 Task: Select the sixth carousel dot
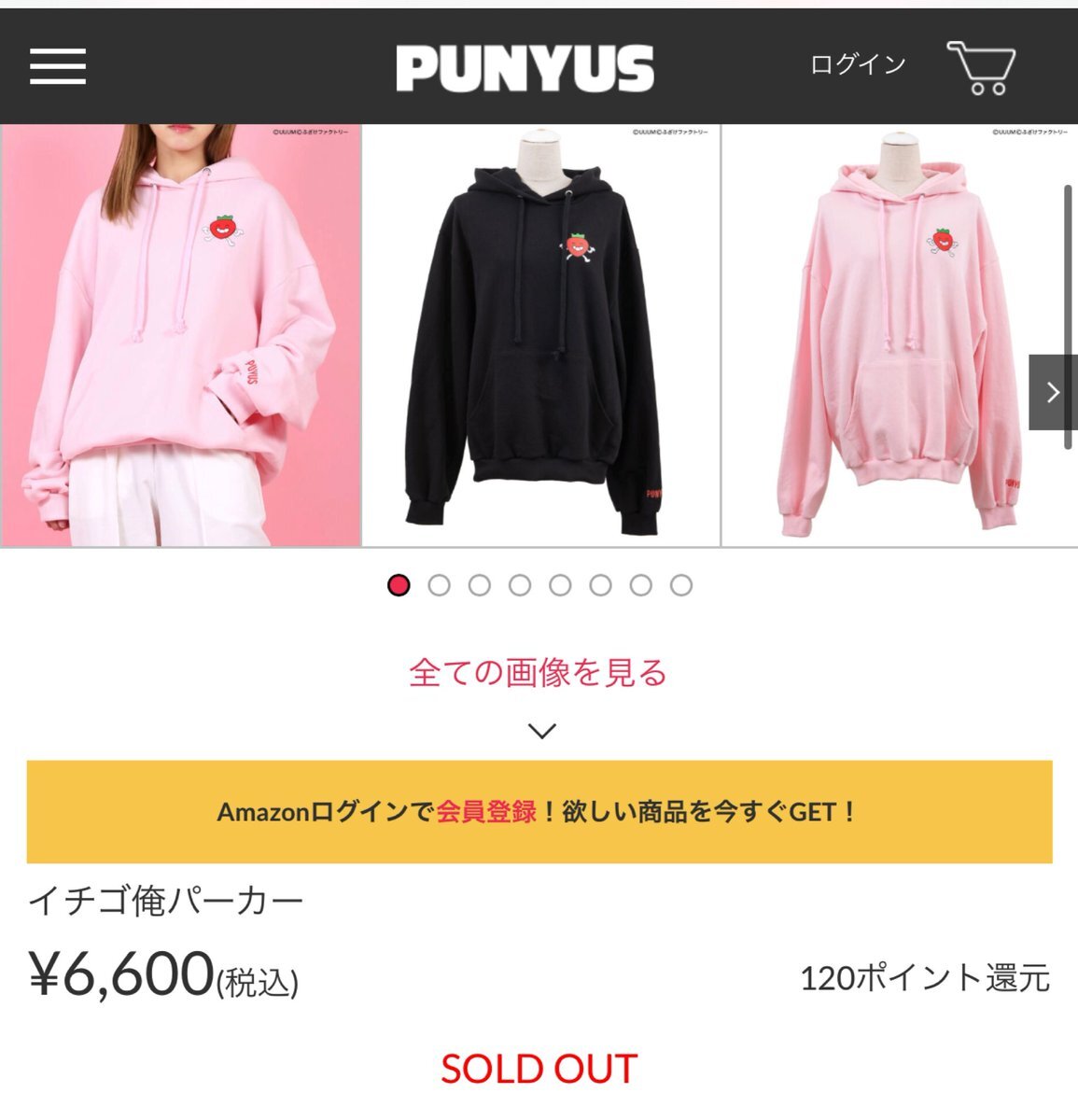pyautogui.click(x=600, y=585)
